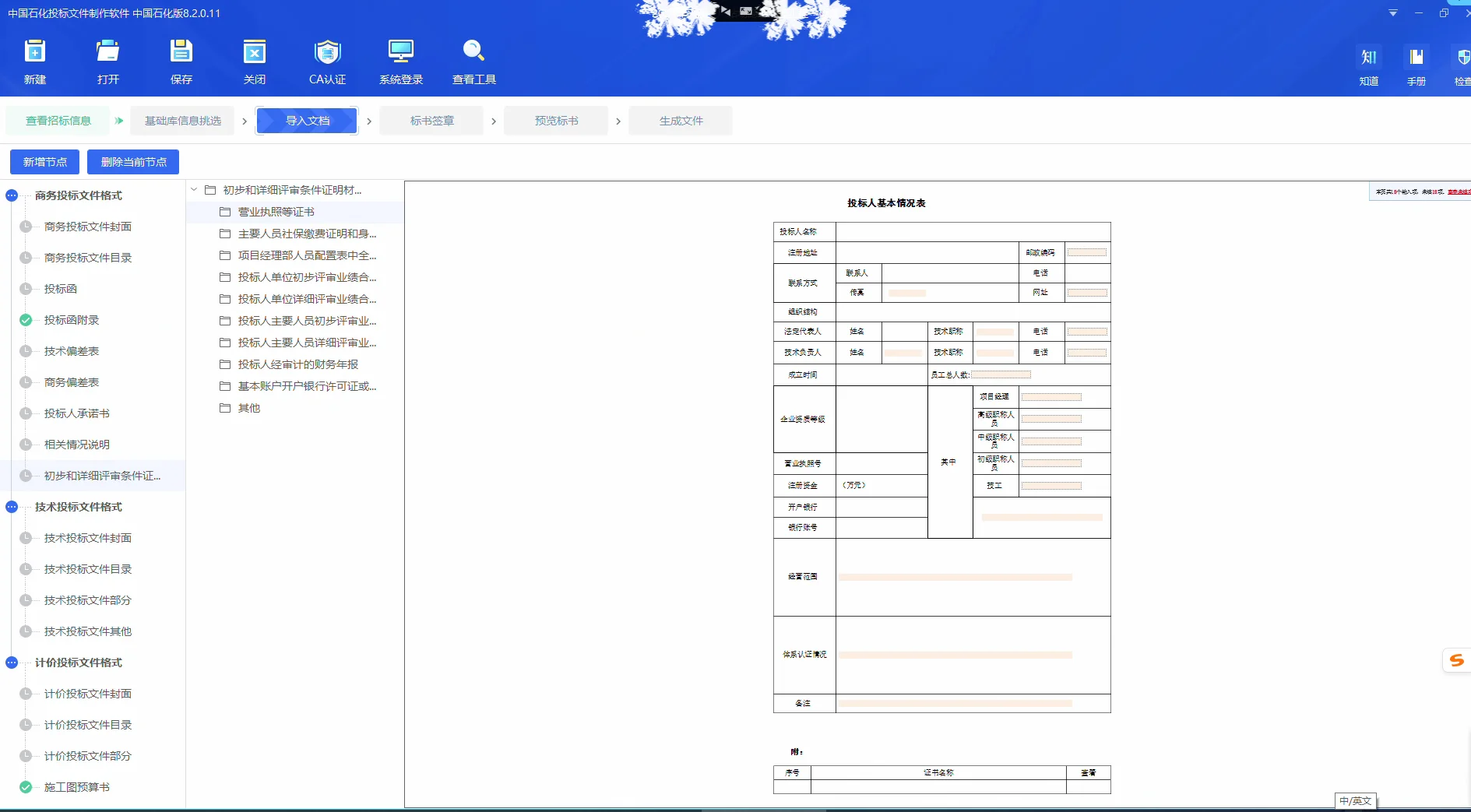Image resolution: width=1471 pixels, height=812 pixels.
Task: Select folder 投标人单位详细评审业绩合...
Action: (x=307, y=299)
